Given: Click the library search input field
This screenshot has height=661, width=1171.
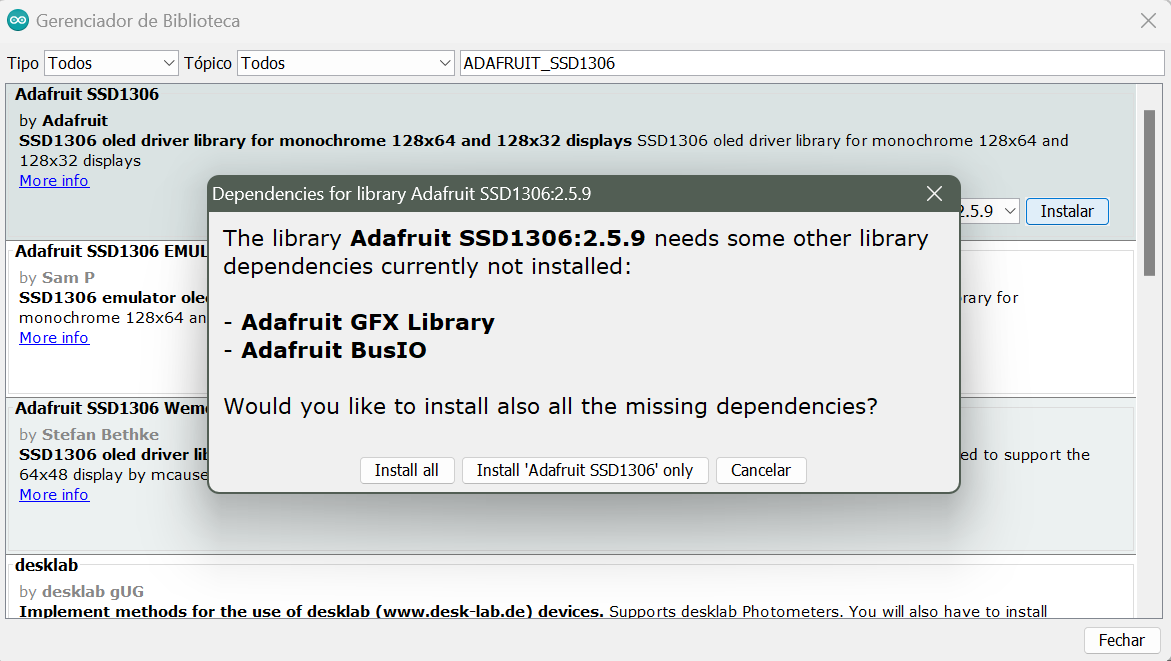Looking at the screenshot, I should (x=812, y=63).
